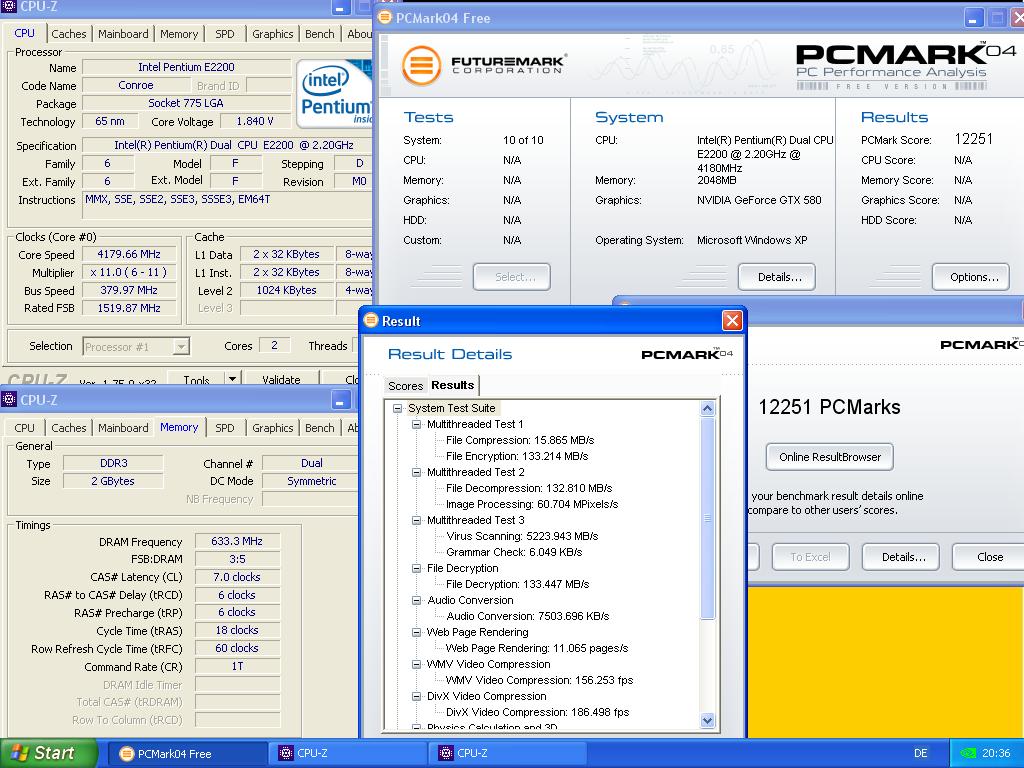Select the Results tab in Result Details
Viewport: 1024px width, 768px height.
click(453, 385)
